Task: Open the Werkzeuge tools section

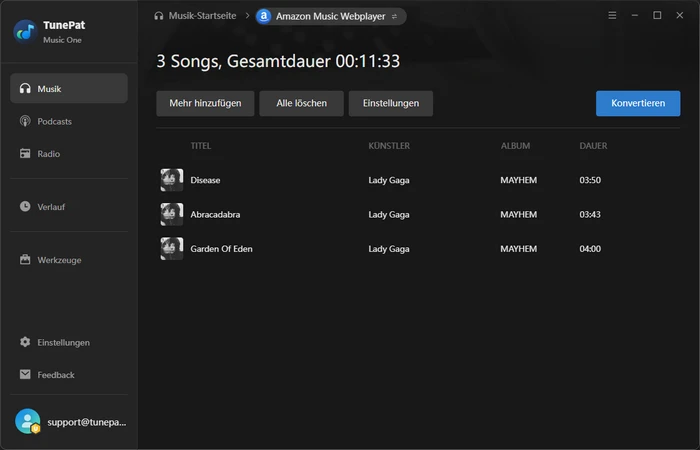Action: point(69,259)
